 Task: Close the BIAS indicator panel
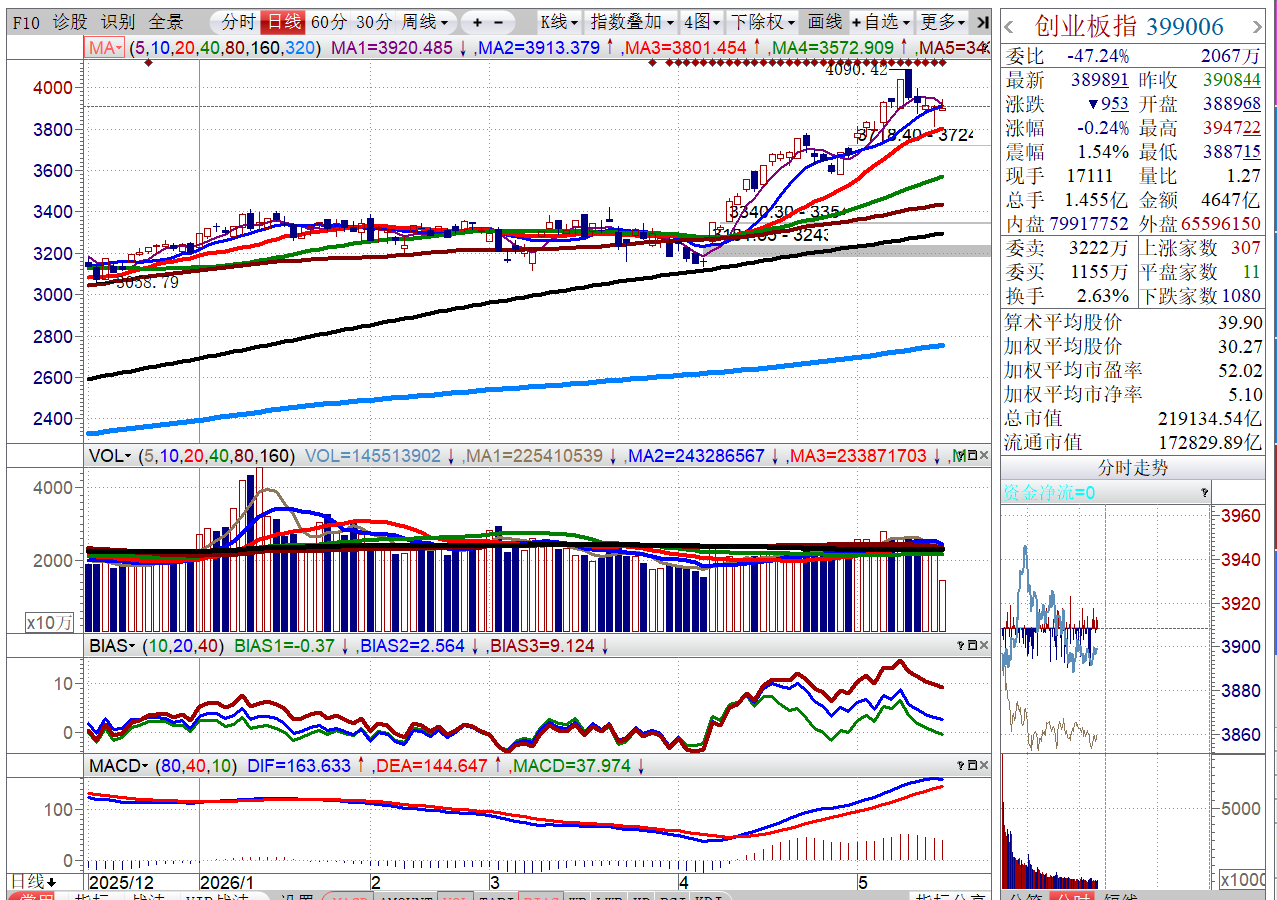point(985,646)
